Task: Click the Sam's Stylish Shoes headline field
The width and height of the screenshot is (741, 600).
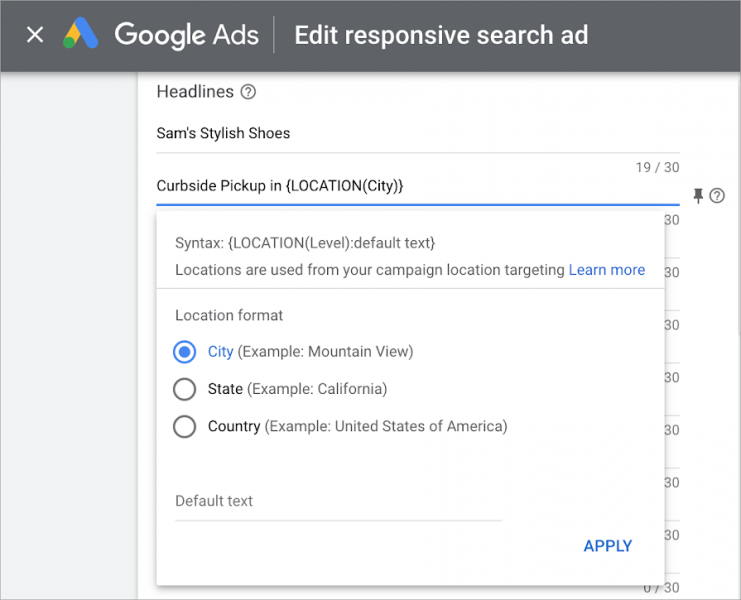Action: (x=417, y=133)
